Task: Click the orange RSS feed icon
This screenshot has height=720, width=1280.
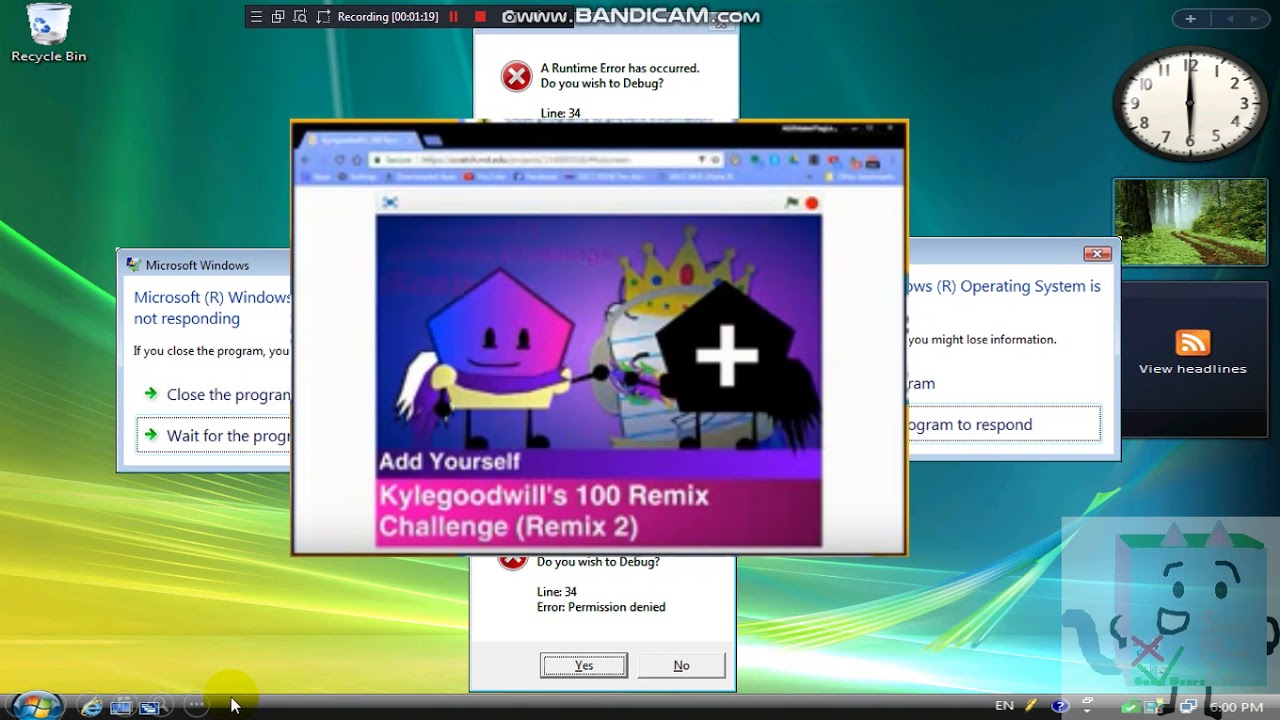Action: click(1192, 342)
